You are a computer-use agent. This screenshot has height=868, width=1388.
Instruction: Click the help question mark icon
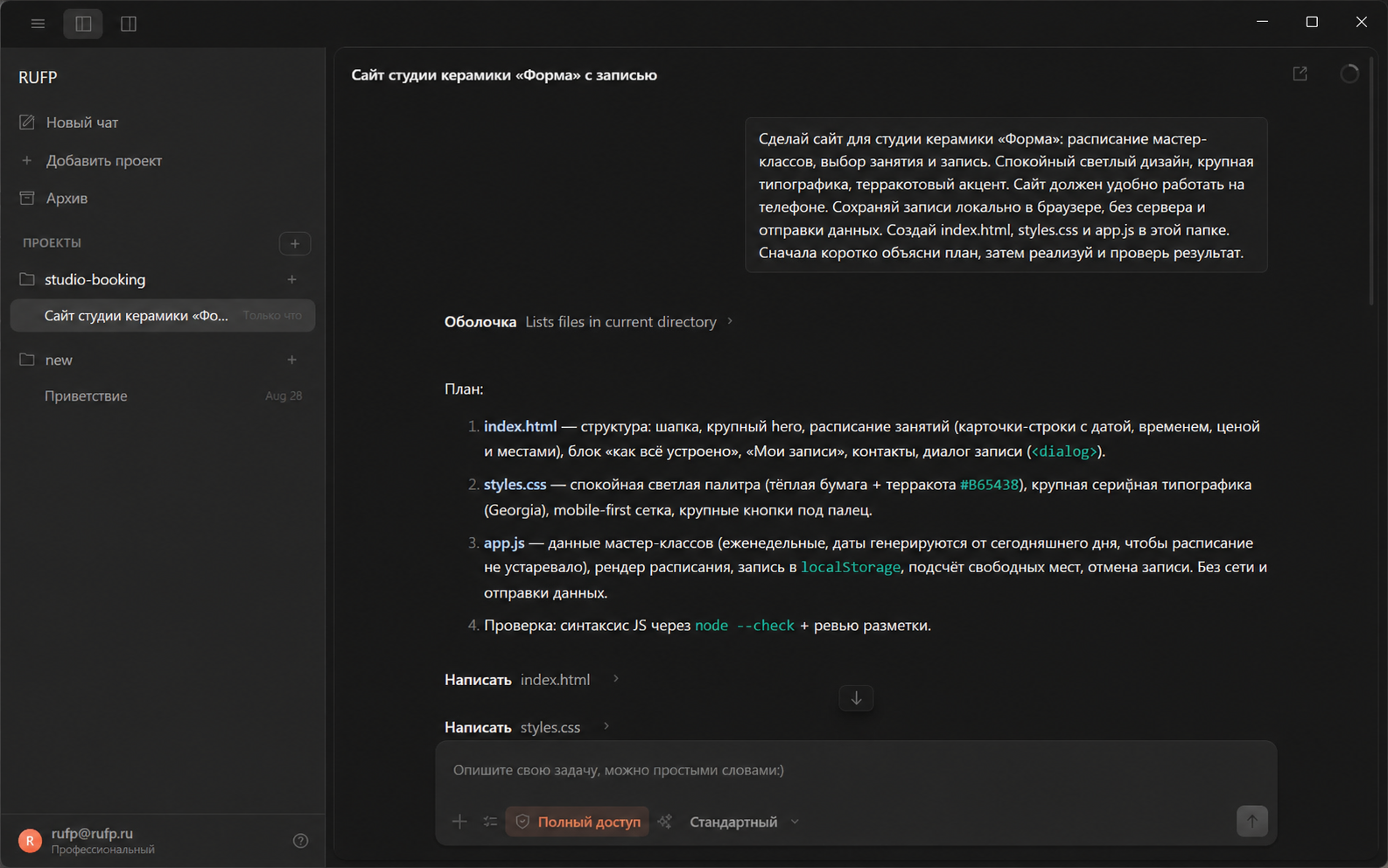(301, 841)
